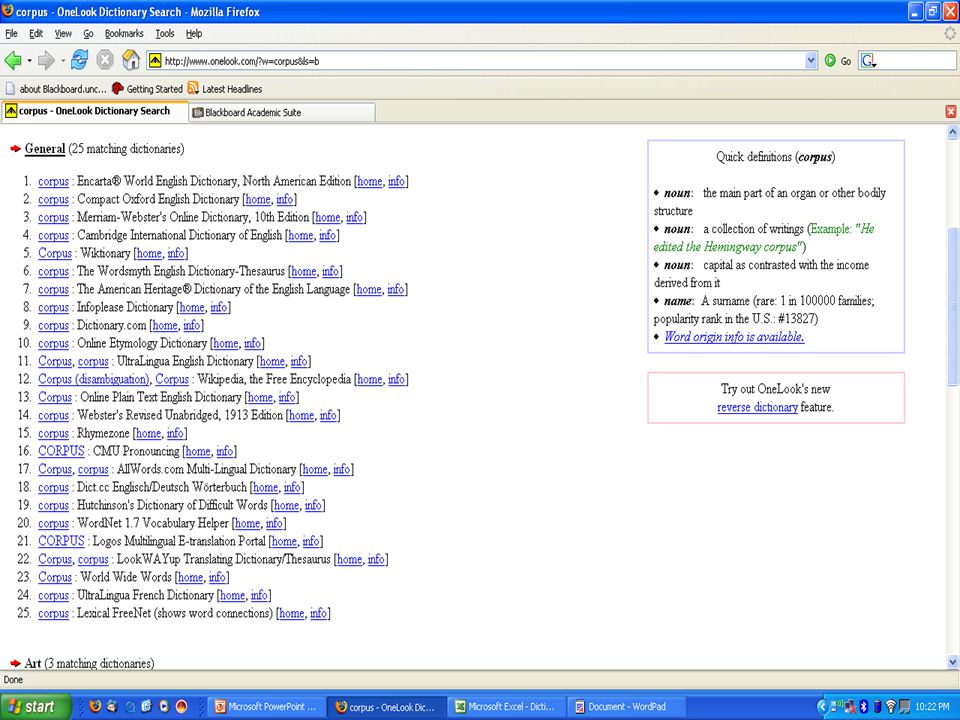This screenshot has height=720, width=960.
Task: Click Word origin info is available link
Action: pos(734,337)
